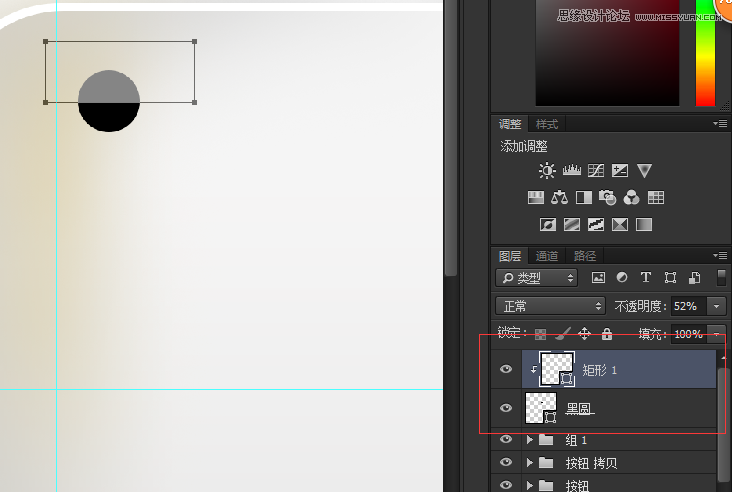Hide the 按钮 拷贝 group
The height and width of the screenshot is (492, 732).
tap(506, 462)
